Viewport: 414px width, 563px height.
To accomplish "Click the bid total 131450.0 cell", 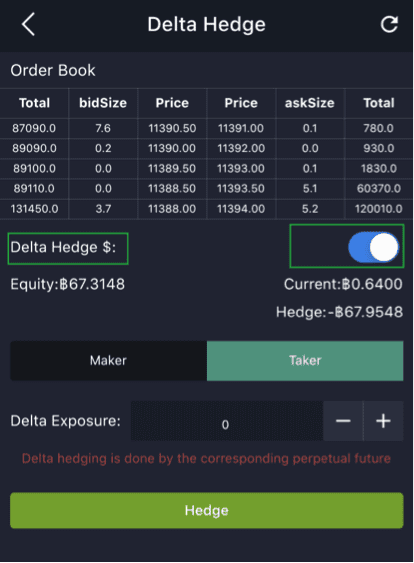I will point(34,209).
